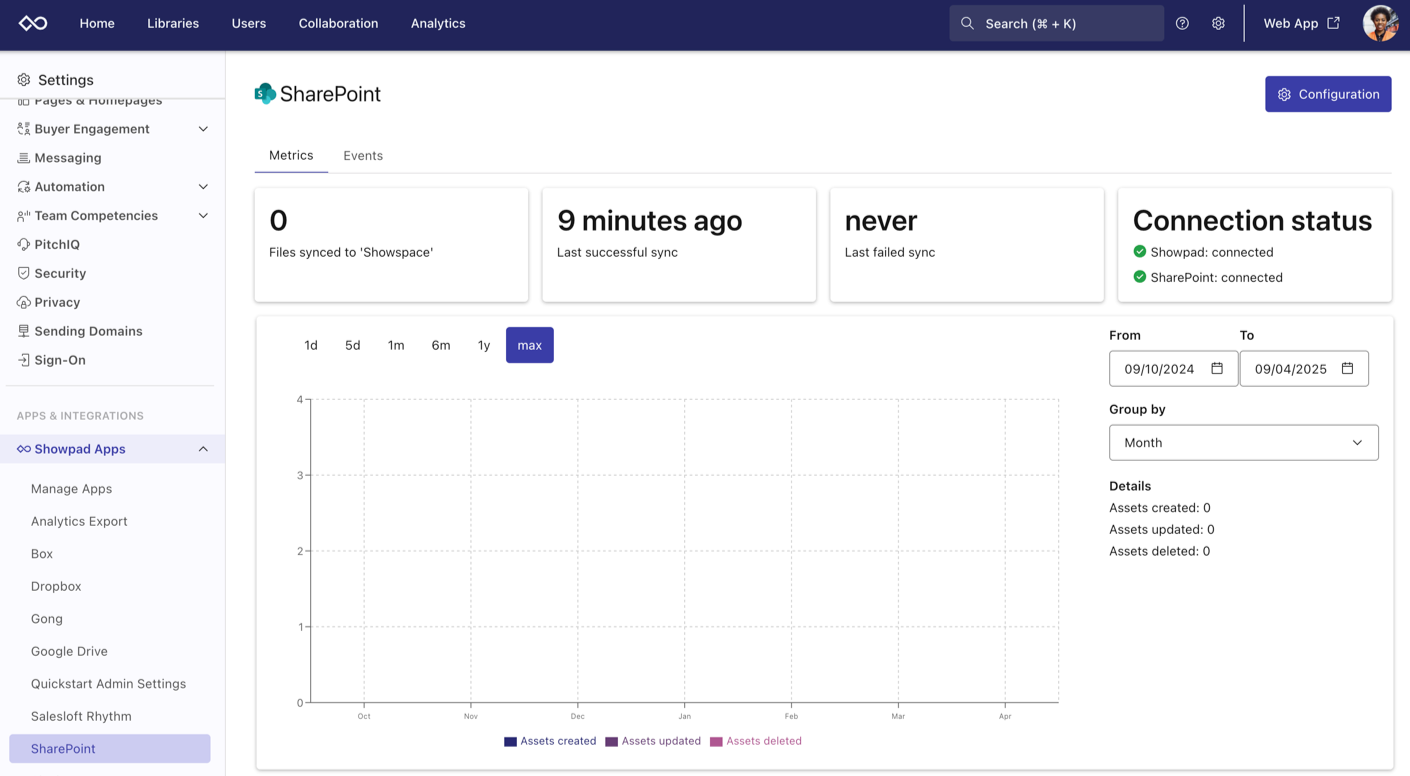This screenshot has height=776, width=1410.
Task: Open the Salesloft Rhythm app
Action: [81, 716]
